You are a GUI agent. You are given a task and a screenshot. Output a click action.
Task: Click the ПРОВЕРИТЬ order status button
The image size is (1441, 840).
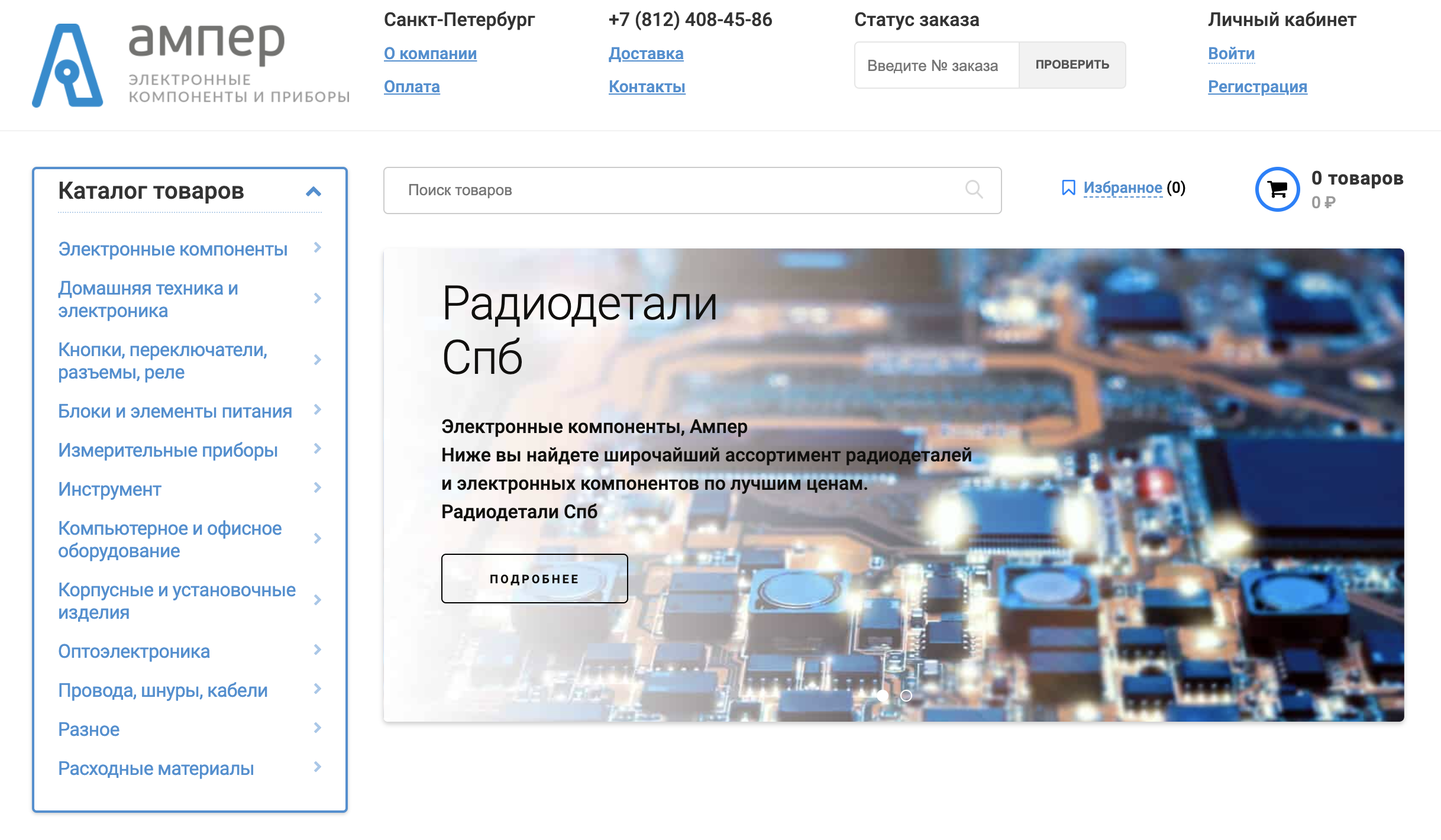click(x=1072, y=65)
